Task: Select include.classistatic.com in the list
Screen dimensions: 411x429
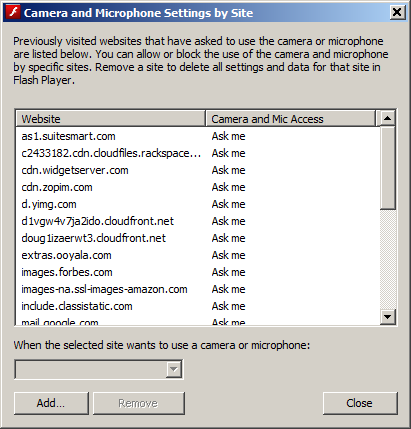Action: [198, 306]
